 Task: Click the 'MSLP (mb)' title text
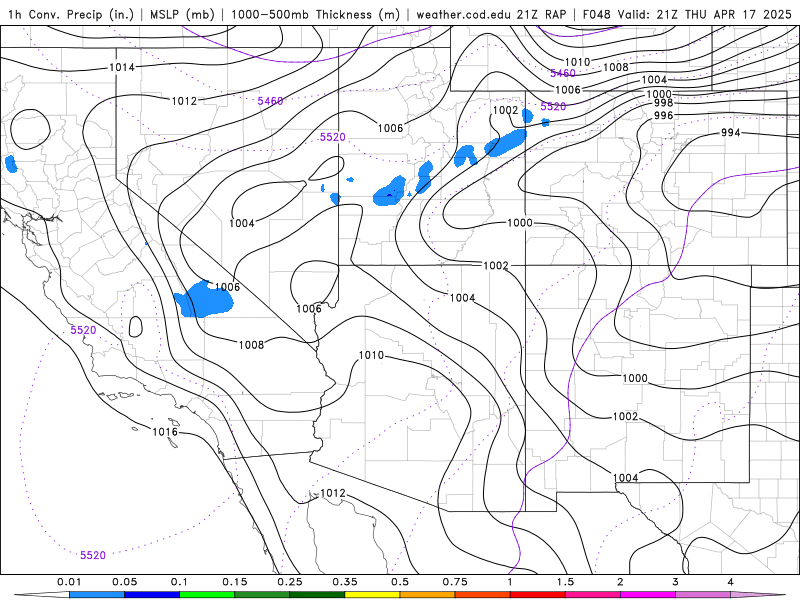(x=182, y=14)
